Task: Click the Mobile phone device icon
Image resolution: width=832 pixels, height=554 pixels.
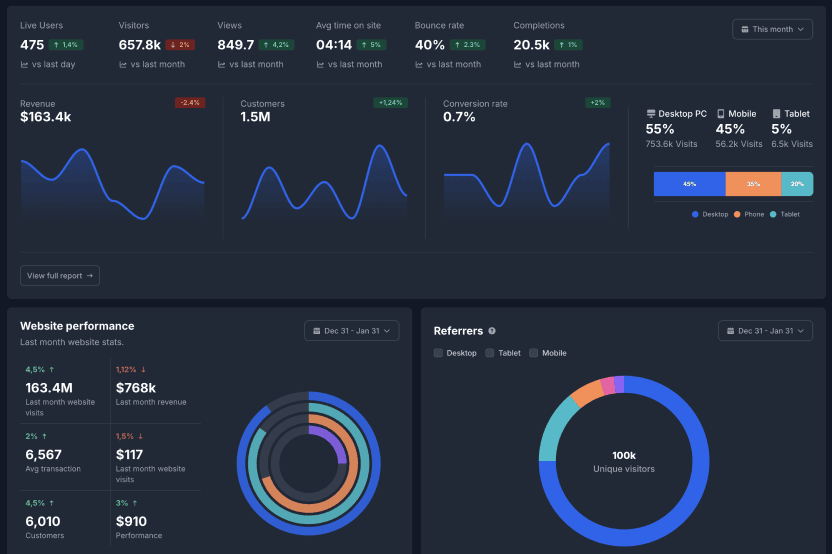Action: click(721, 114)
